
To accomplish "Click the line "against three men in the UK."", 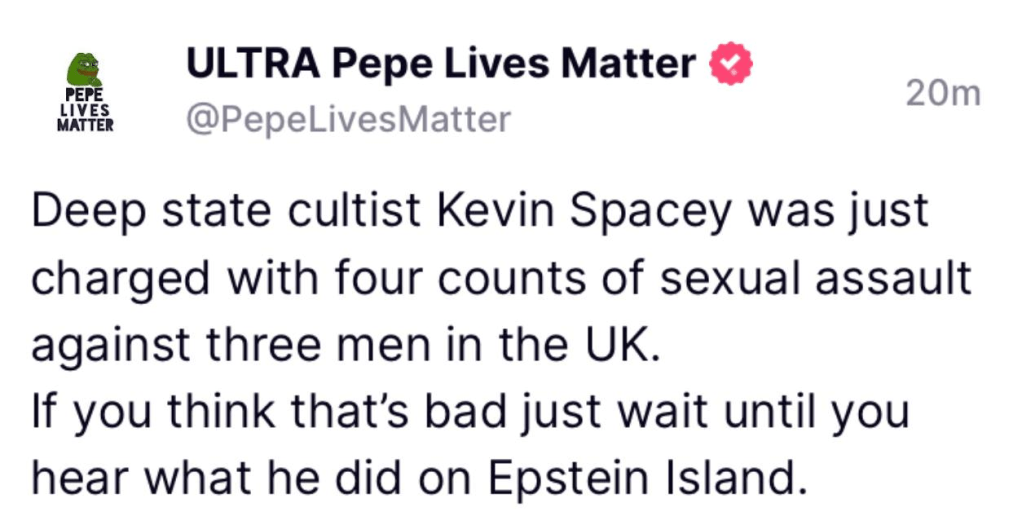I will [x=346, y=346].
